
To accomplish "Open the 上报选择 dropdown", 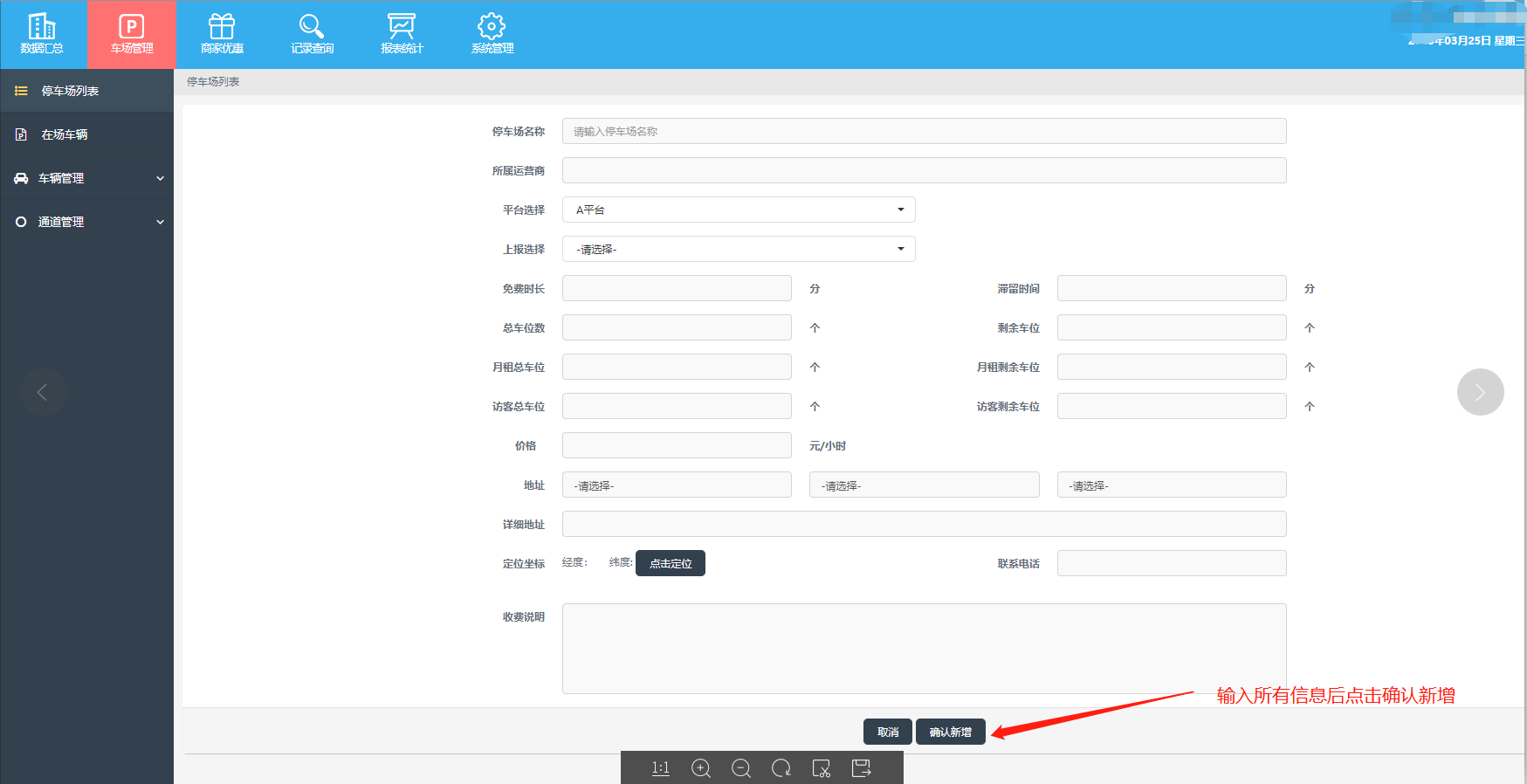I will pyautogui.click(x=739, y=249).
